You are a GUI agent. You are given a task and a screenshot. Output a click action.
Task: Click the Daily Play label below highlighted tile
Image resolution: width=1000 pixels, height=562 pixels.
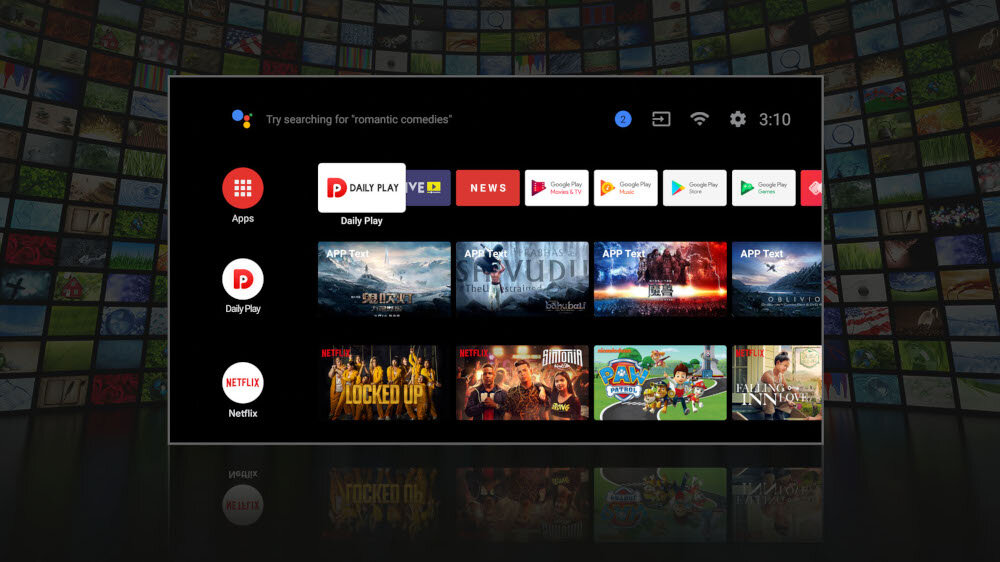click(x=362, y=221)
